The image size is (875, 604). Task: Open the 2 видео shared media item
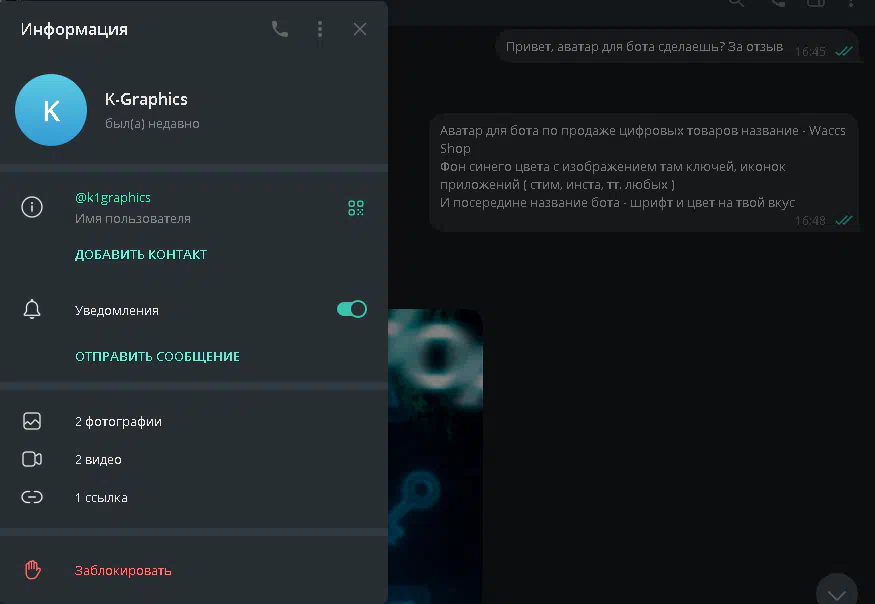pyautogui.click(x=98, y=460)
